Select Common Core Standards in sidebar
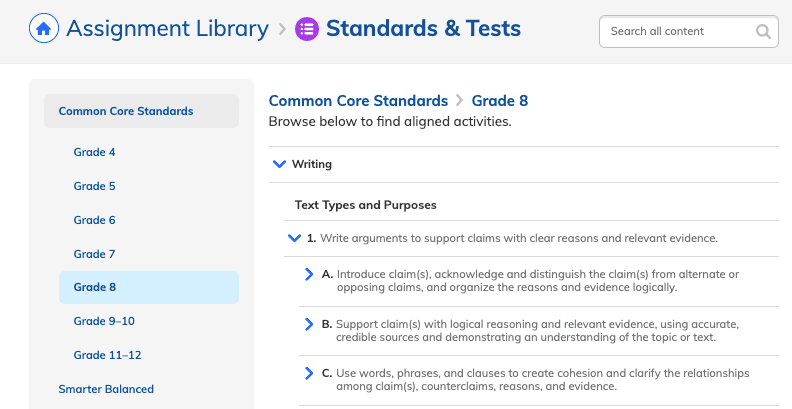792x409 pixels. pyautogui.click(x=126, y=111)
